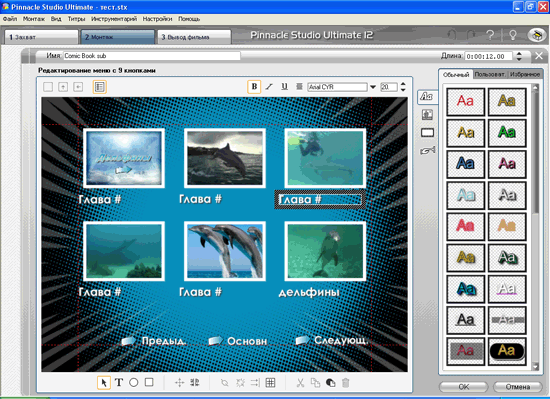This screenshot has width=550, height=399.
Task: Select the ellipse shape tool
Action: [134, 383]
